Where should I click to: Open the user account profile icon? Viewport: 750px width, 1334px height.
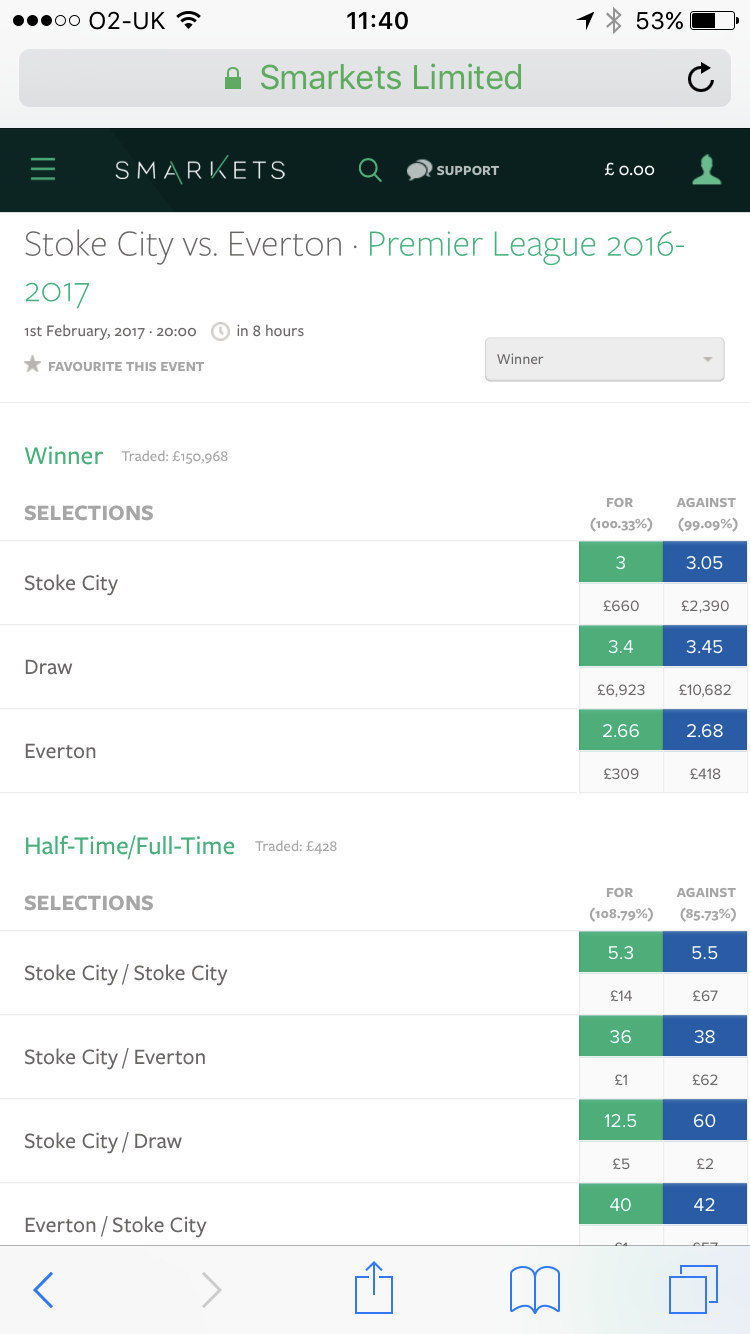click(707, 170)
